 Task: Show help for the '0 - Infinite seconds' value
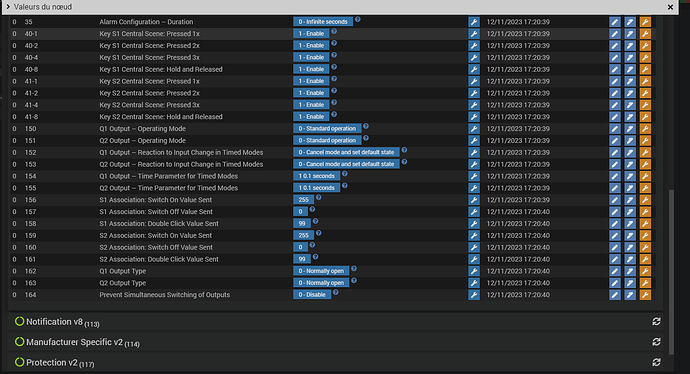coord(358,19)
